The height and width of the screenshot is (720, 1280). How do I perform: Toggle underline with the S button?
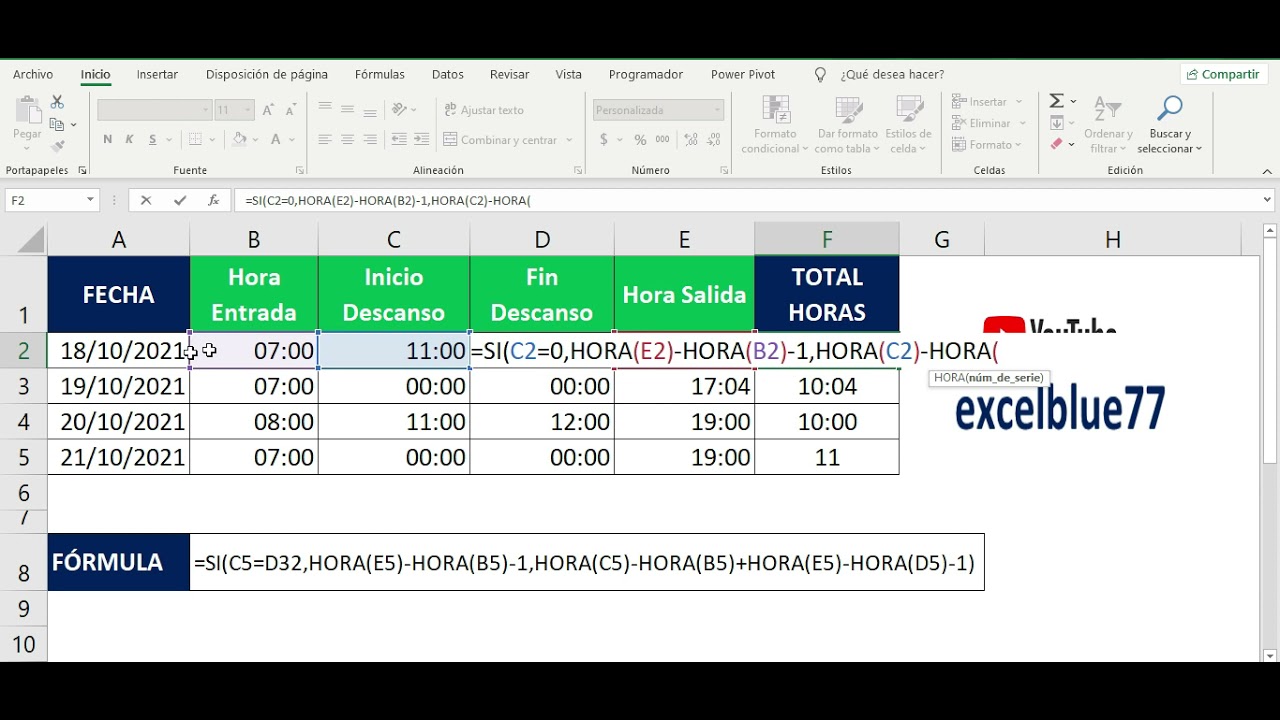click(153, 140)
